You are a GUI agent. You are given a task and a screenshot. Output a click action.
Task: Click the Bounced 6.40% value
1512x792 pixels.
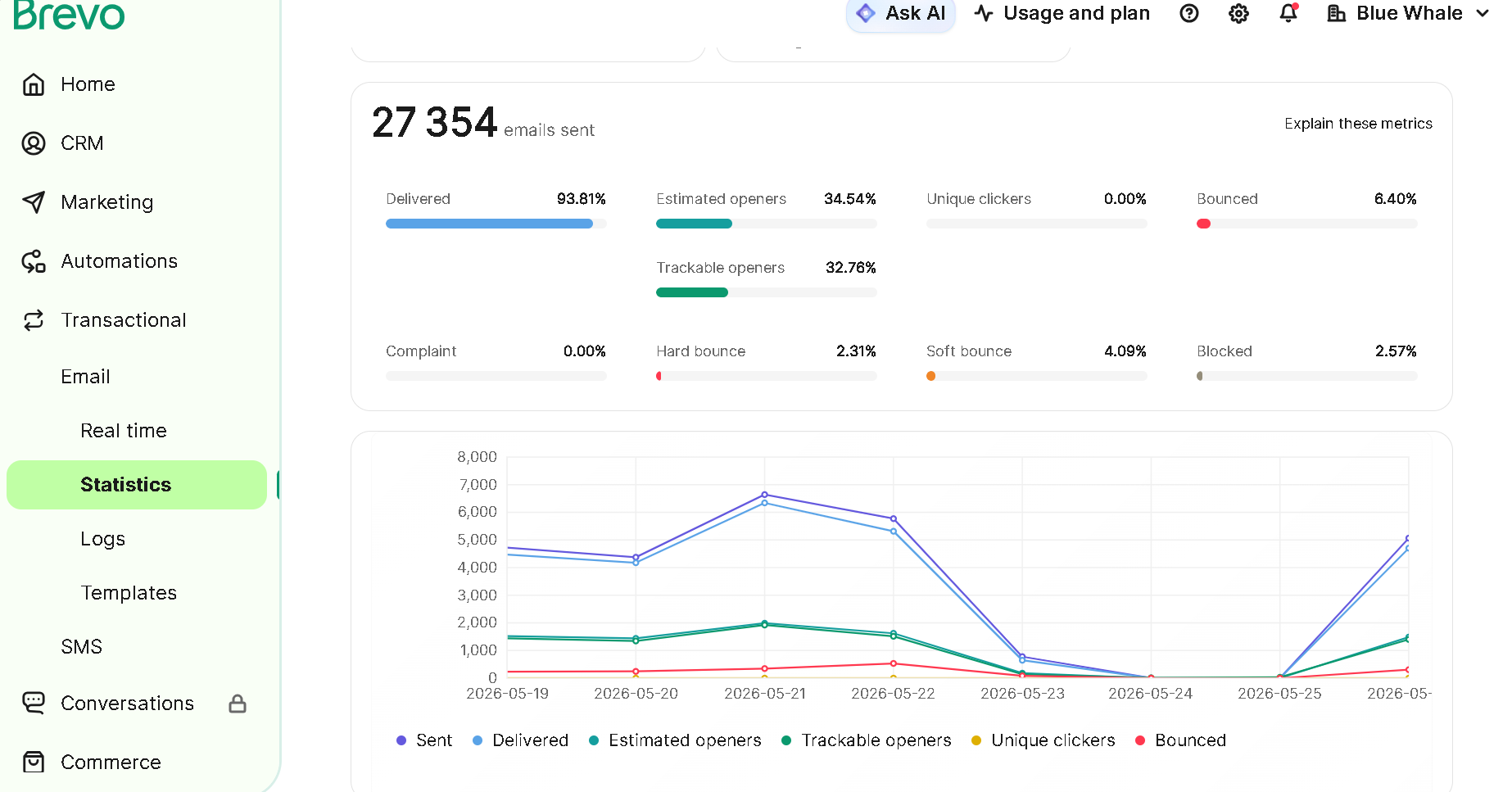[x=1395, y=199]
